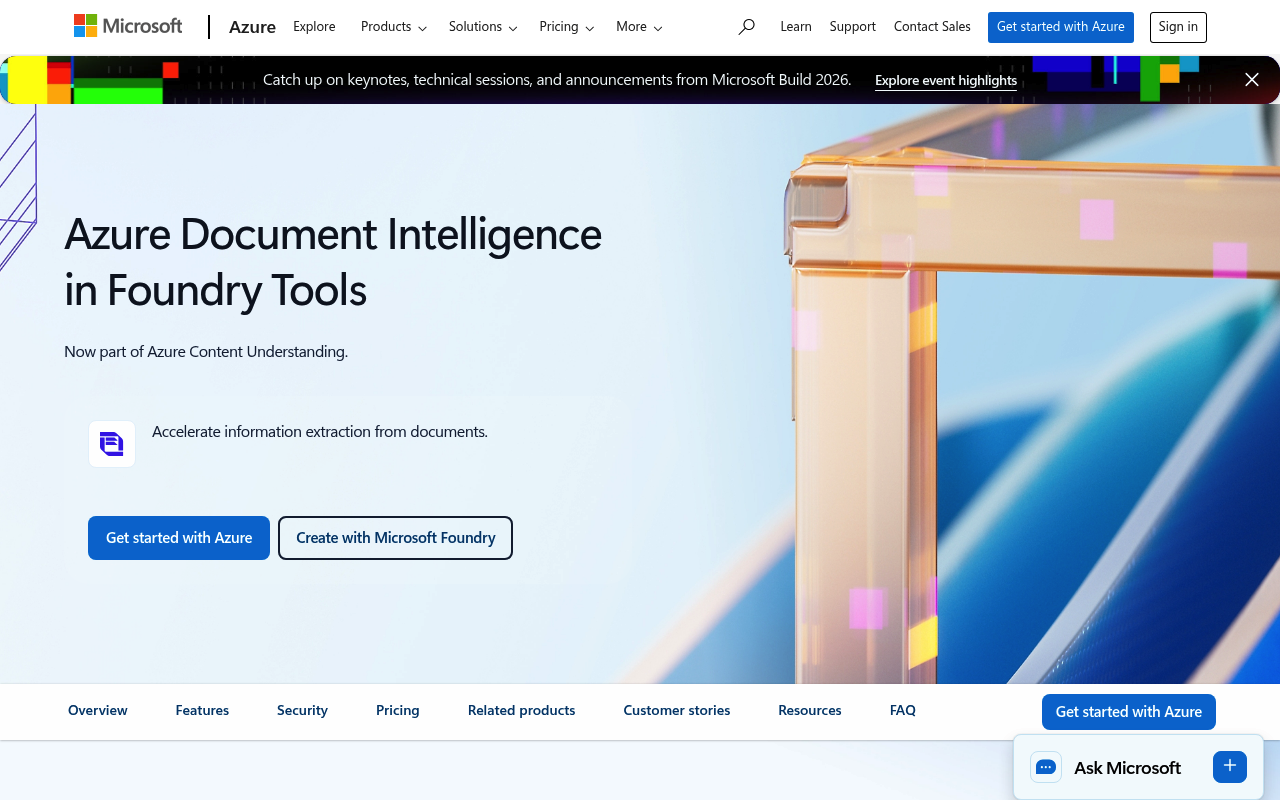Click hero Get started with Azure button

179,538
